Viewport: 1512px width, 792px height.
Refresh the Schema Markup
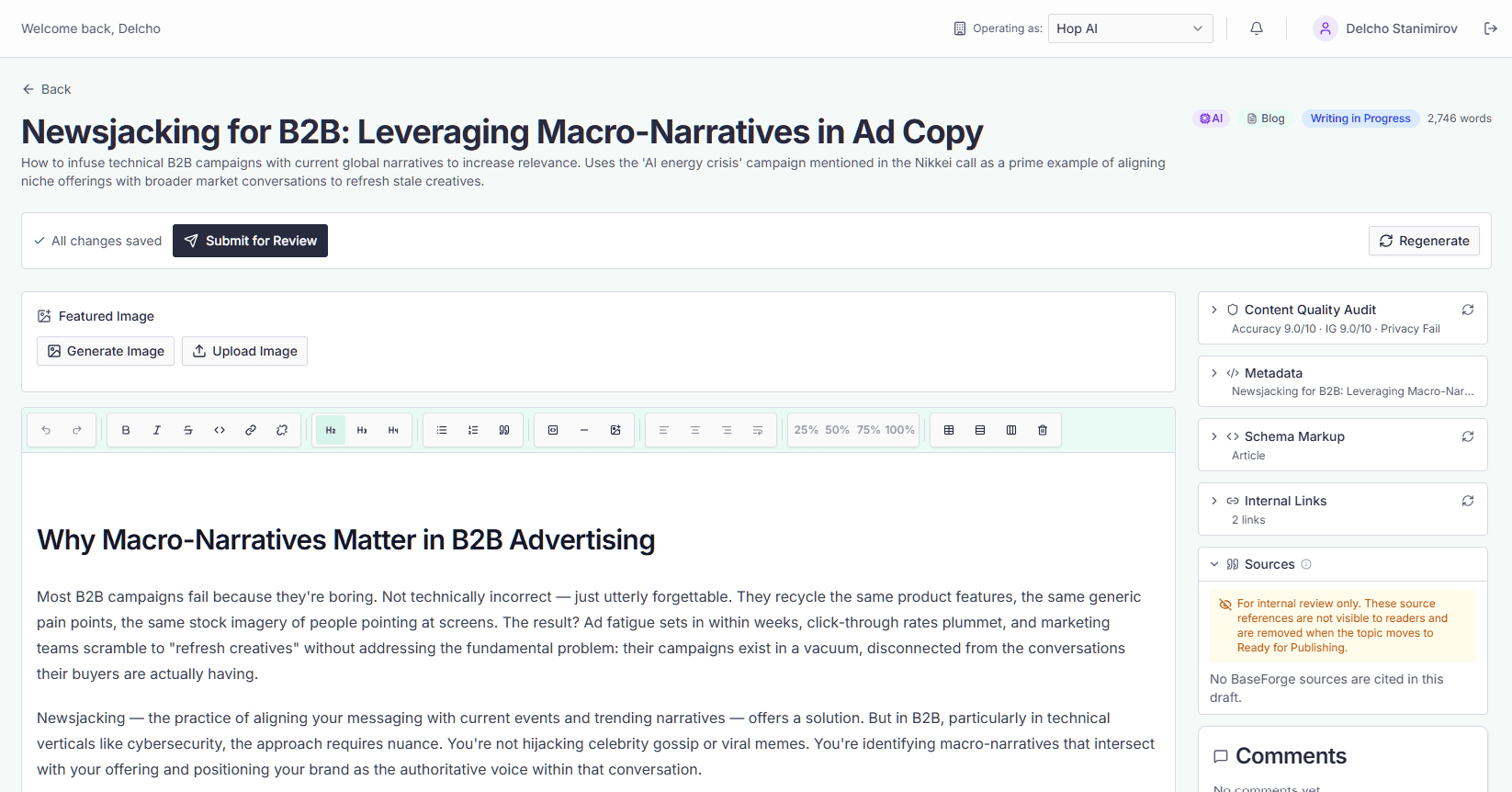[x=1468, y=436]
